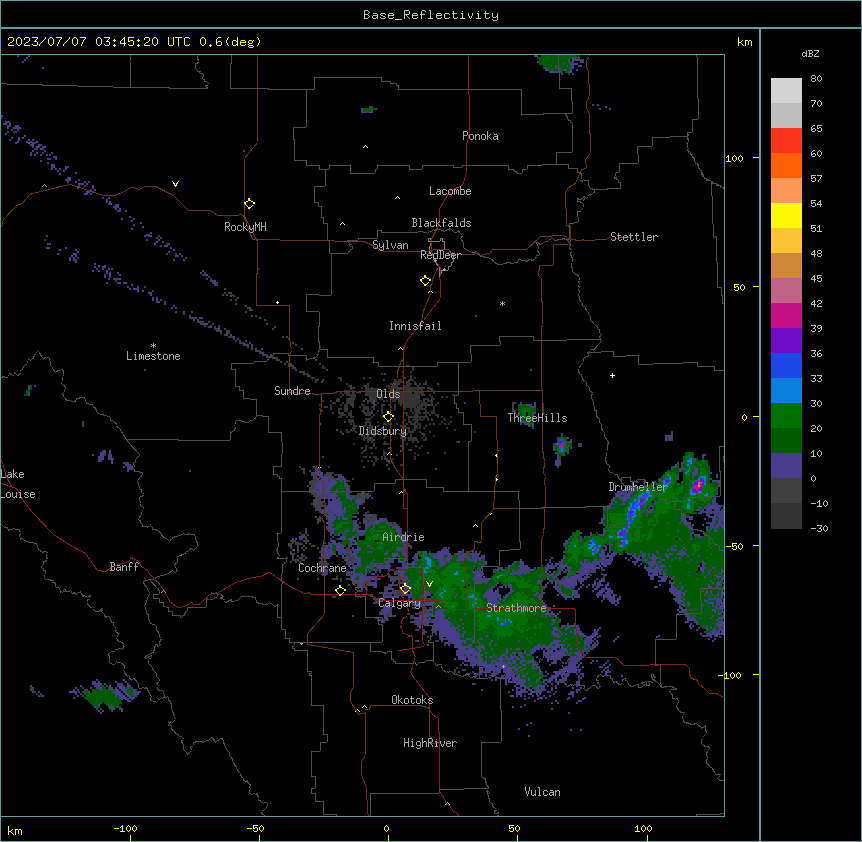Click the -30 dBZ legend value
Image resolution: width=862 pixels, height=842 pixels.
820,528
